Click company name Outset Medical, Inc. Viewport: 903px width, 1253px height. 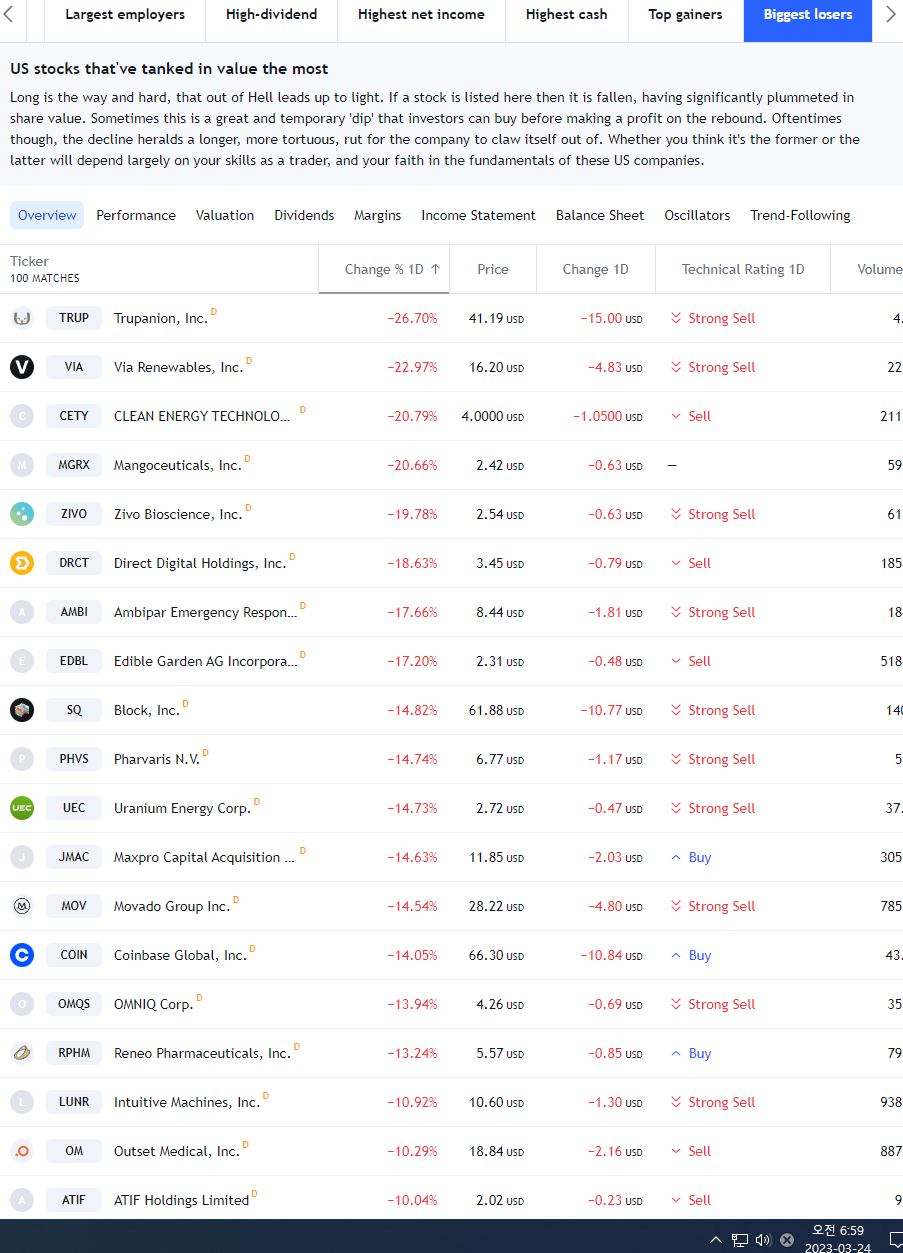(177, 1151)
